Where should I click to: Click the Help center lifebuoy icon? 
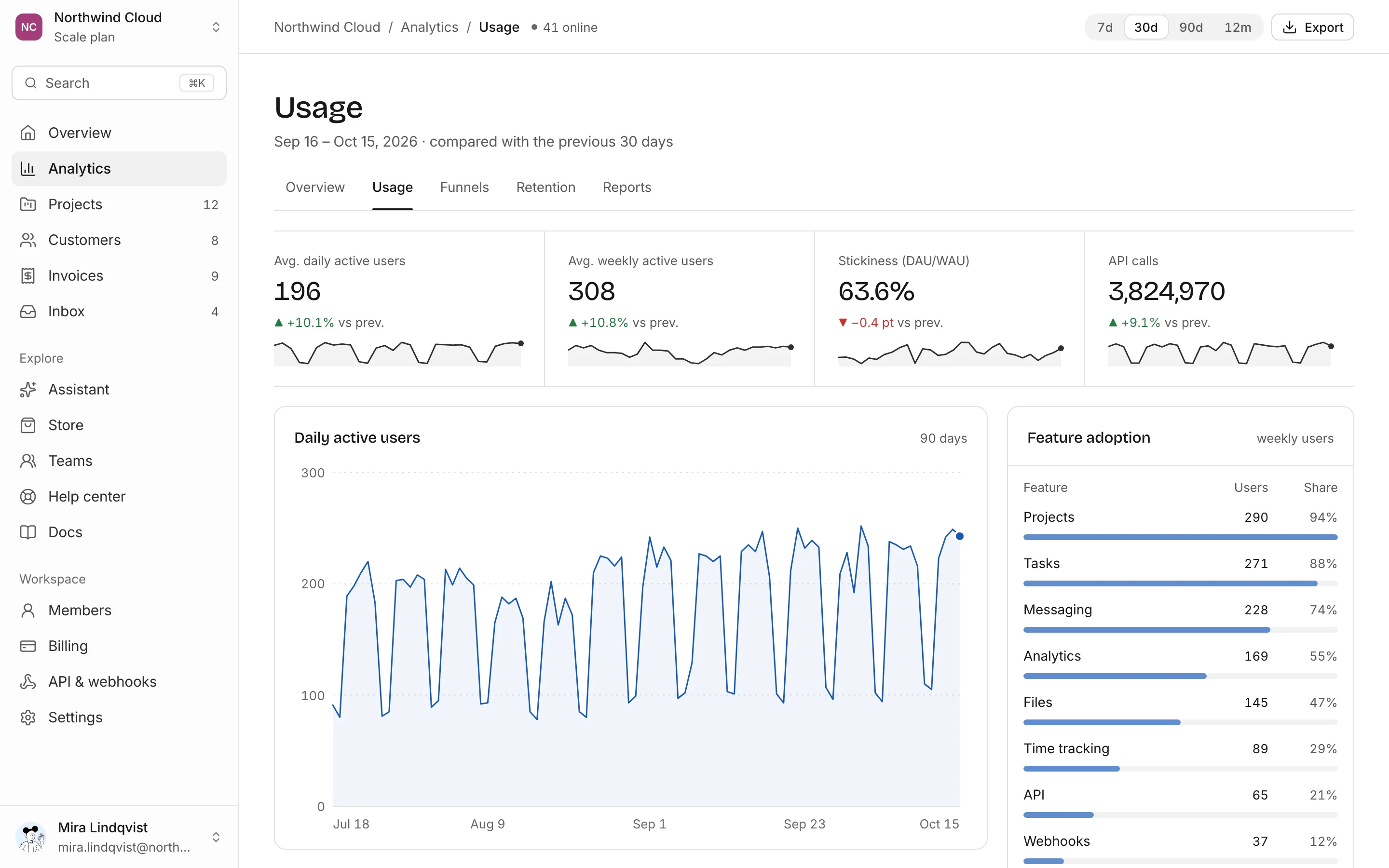[x=27, y=496]
